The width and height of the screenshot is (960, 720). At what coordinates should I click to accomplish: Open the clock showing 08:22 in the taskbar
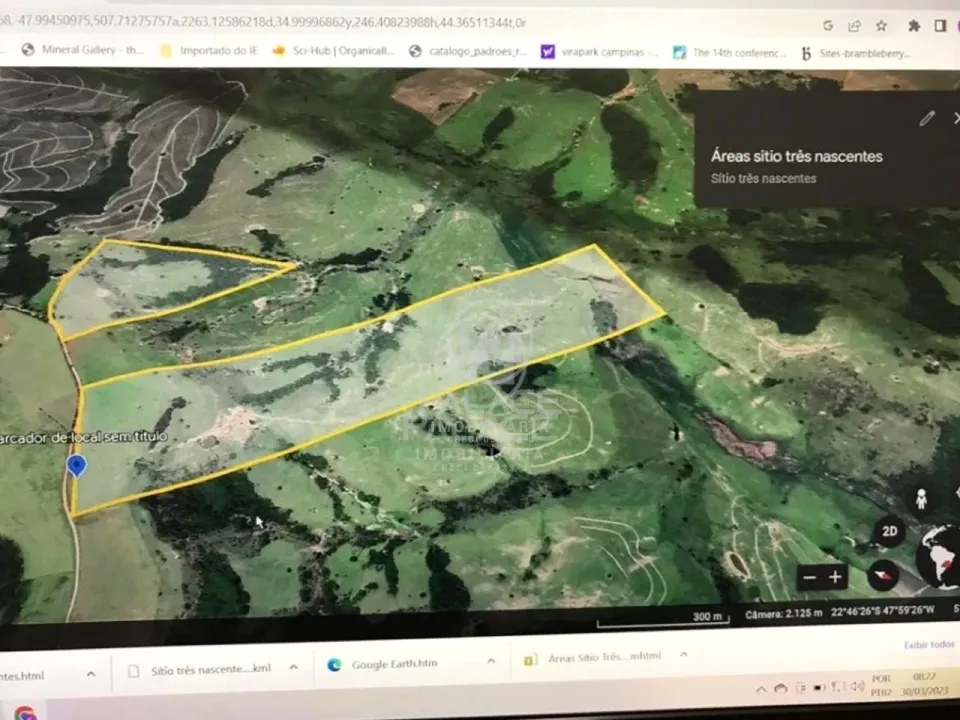tap(924, 684)
